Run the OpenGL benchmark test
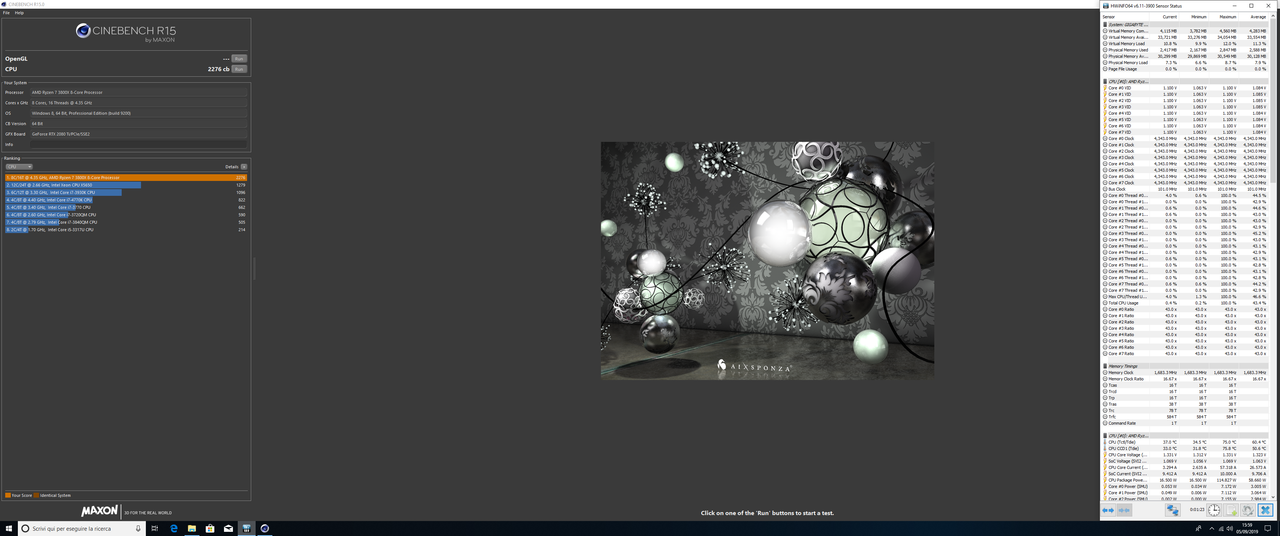 click(x=239, y=59)
